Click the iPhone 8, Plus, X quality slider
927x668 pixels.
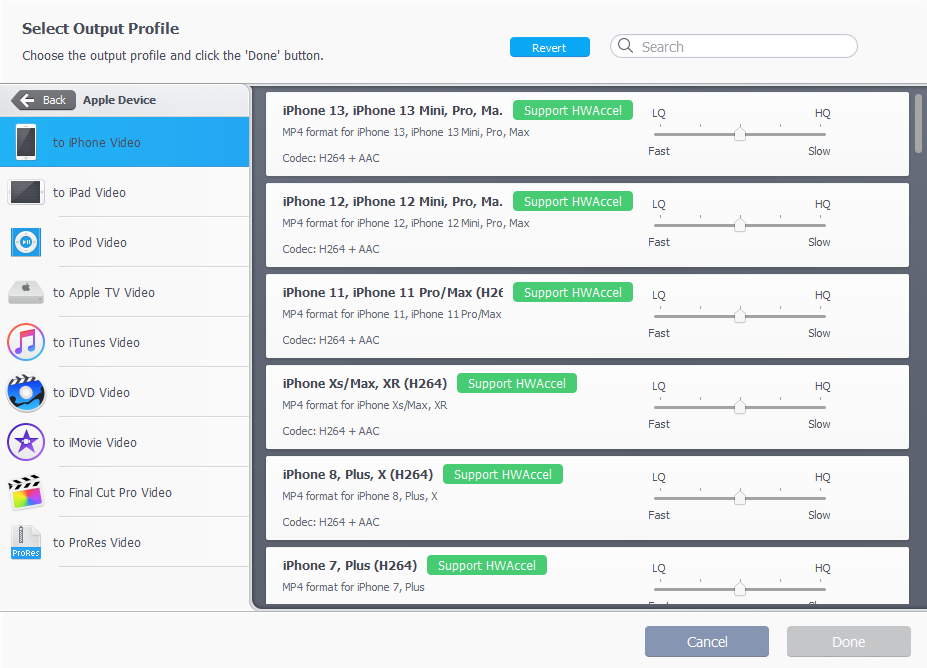[739, 498]
